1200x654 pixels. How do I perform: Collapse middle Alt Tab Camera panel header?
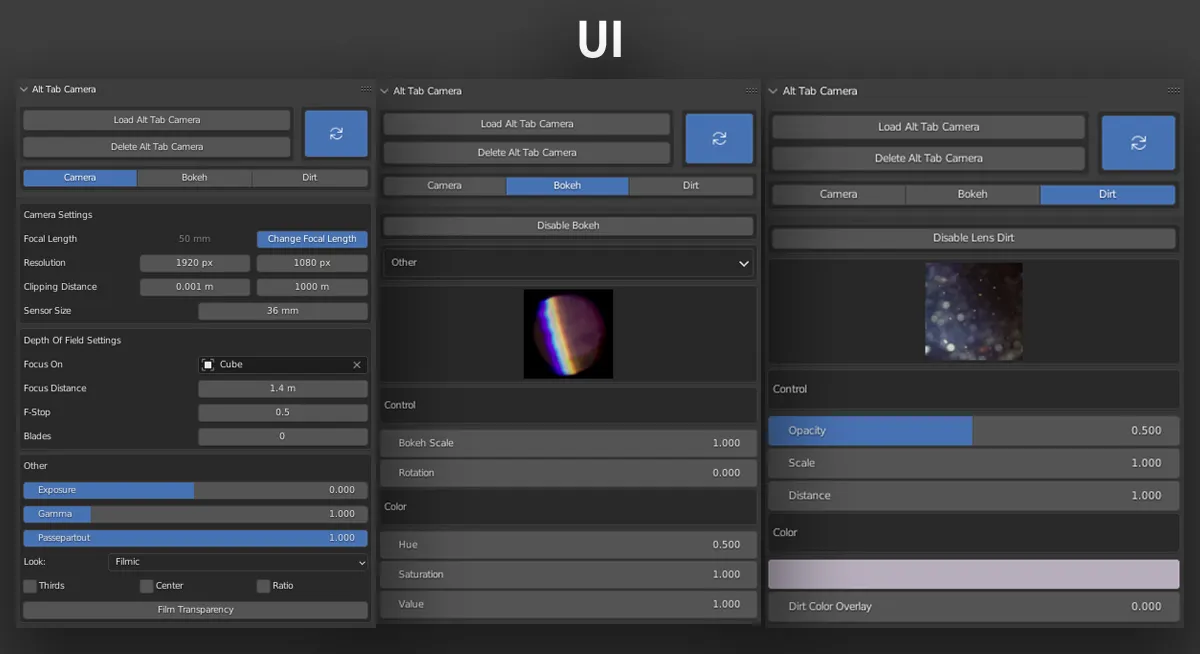[385, 91]
